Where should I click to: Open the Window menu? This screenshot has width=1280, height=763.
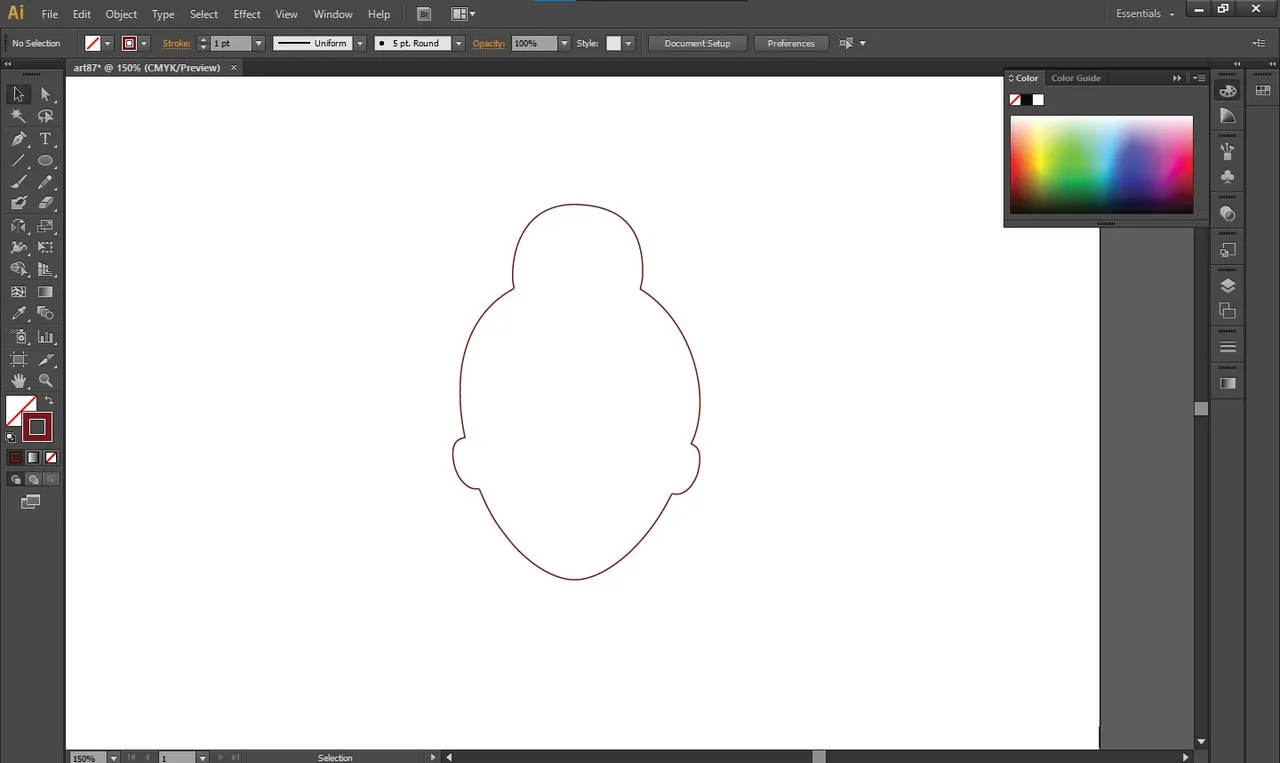[x=333, y=14]
